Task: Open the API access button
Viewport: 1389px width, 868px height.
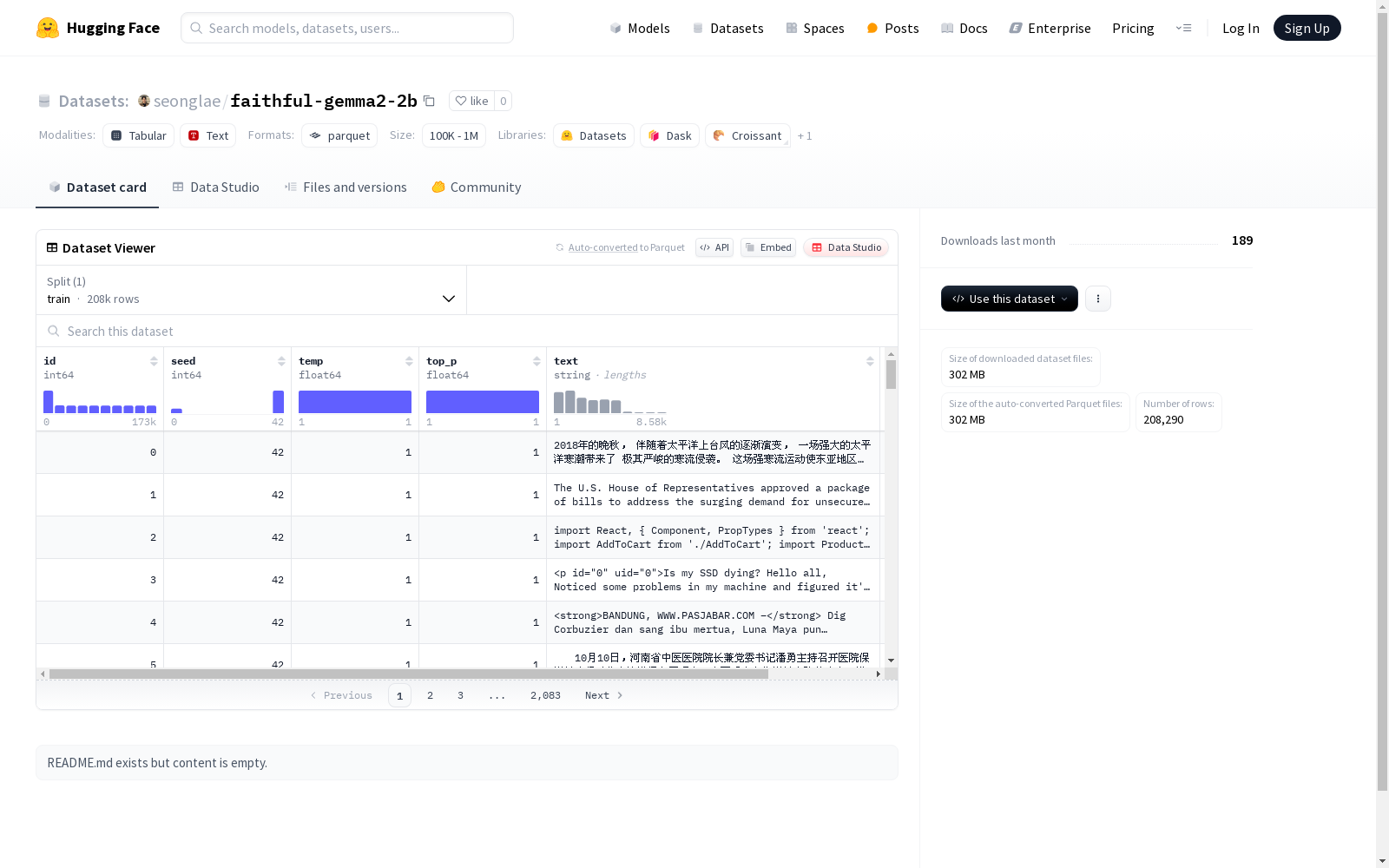Action: coord(714,247)
